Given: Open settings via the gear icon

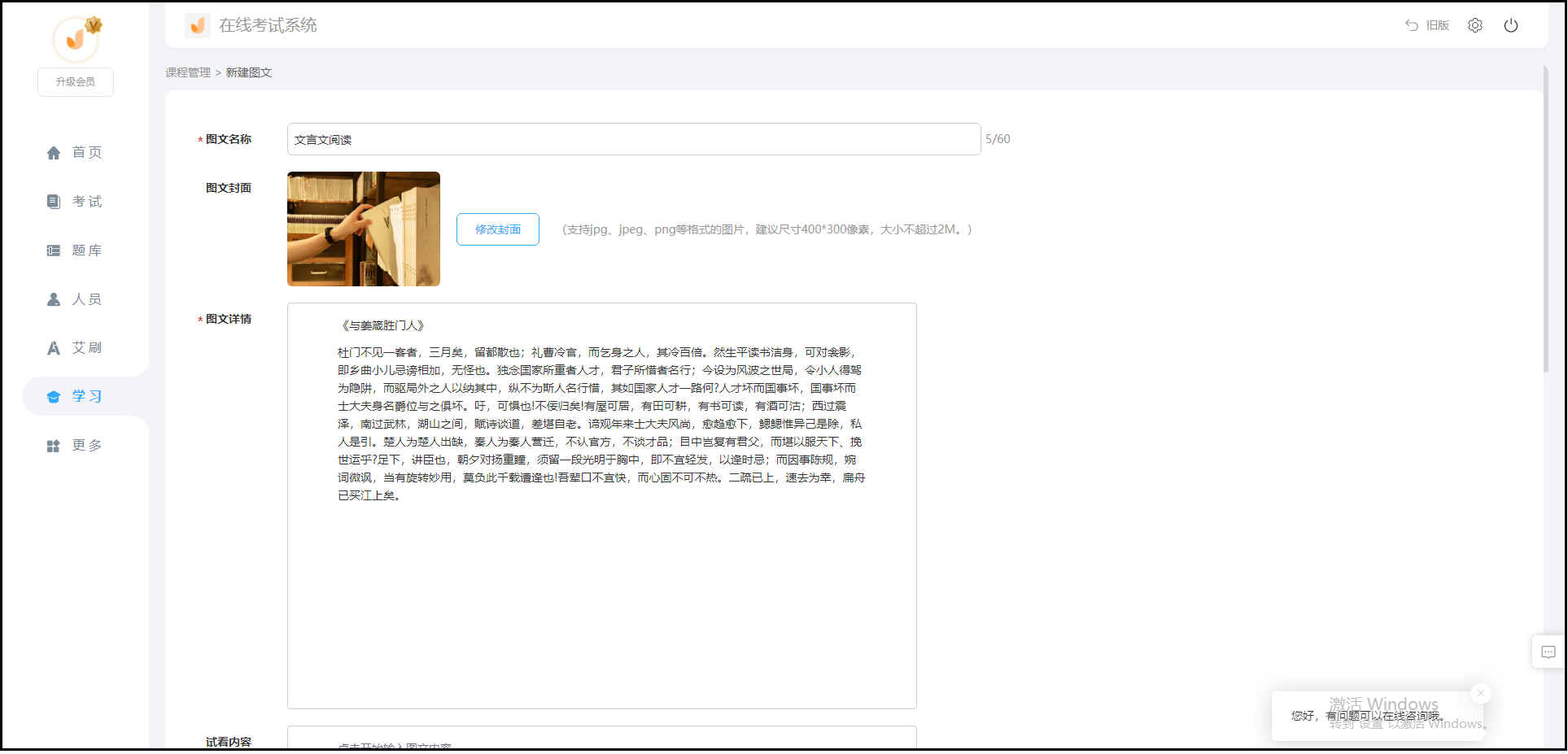Looking at the screenshot, I should [x=1475, y=25].
